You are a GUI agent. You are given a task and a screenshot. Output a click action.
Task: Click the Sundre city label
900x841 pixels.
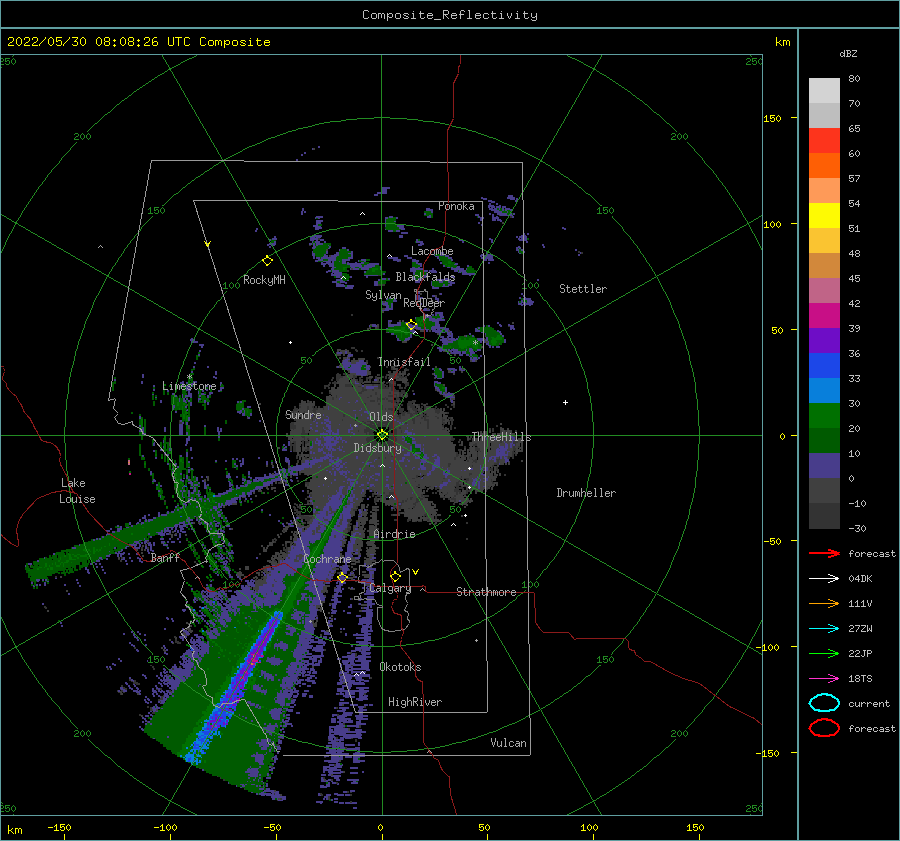(303, 415)
